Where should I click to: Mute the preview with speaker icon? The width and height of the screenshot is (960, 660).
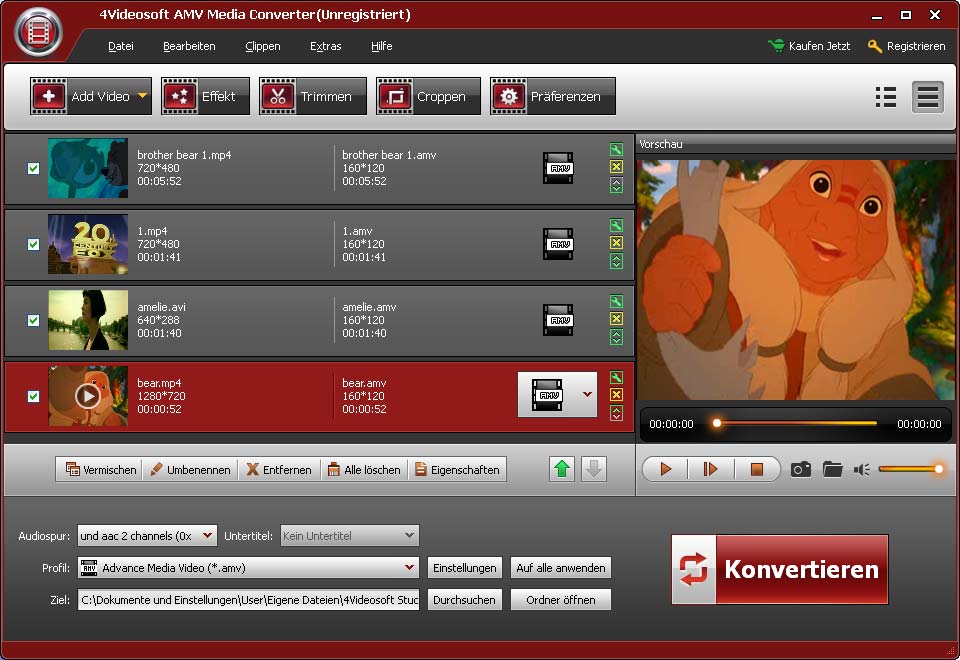tap(862, 470)
